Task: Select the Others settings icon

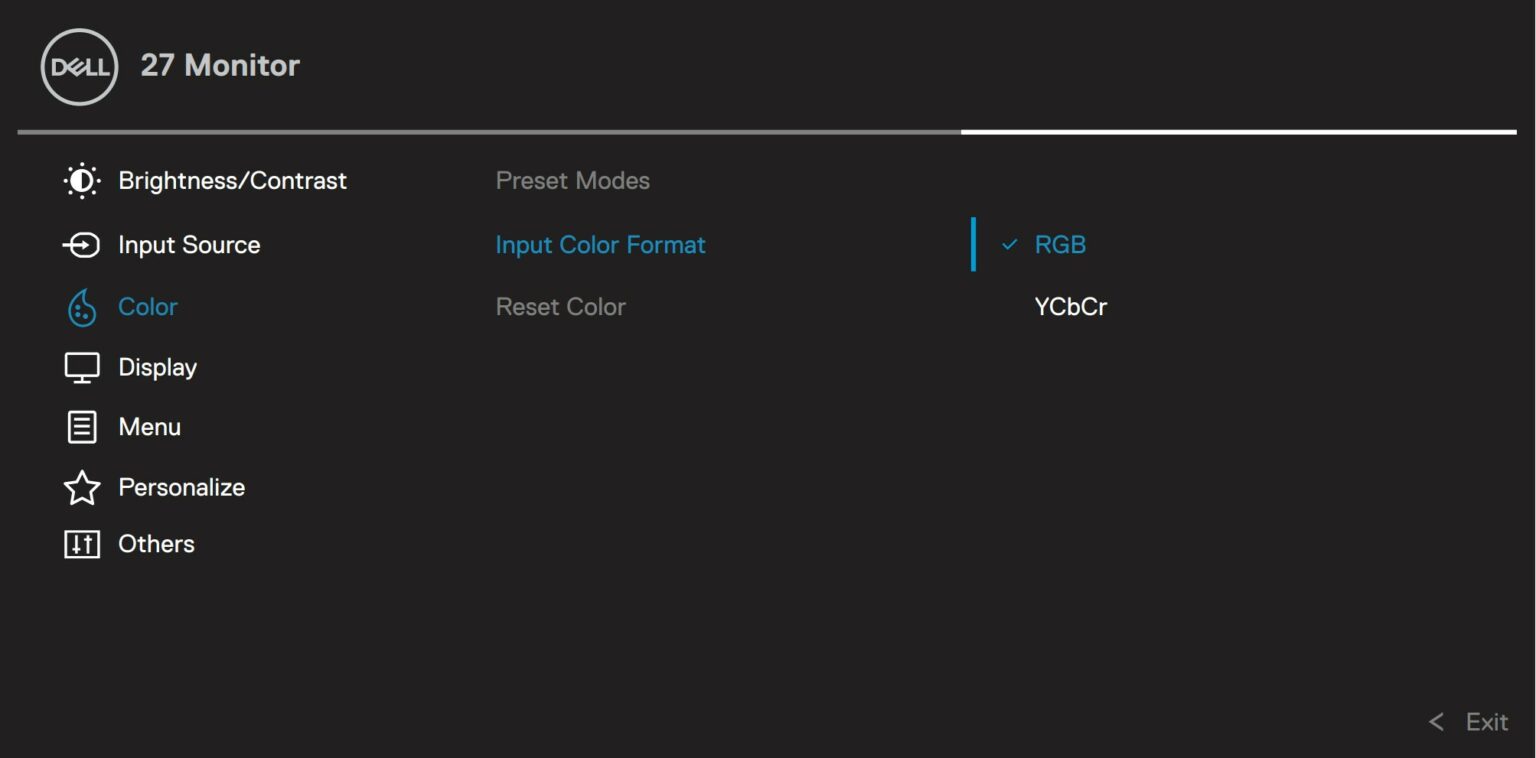Action: point(82,544)
